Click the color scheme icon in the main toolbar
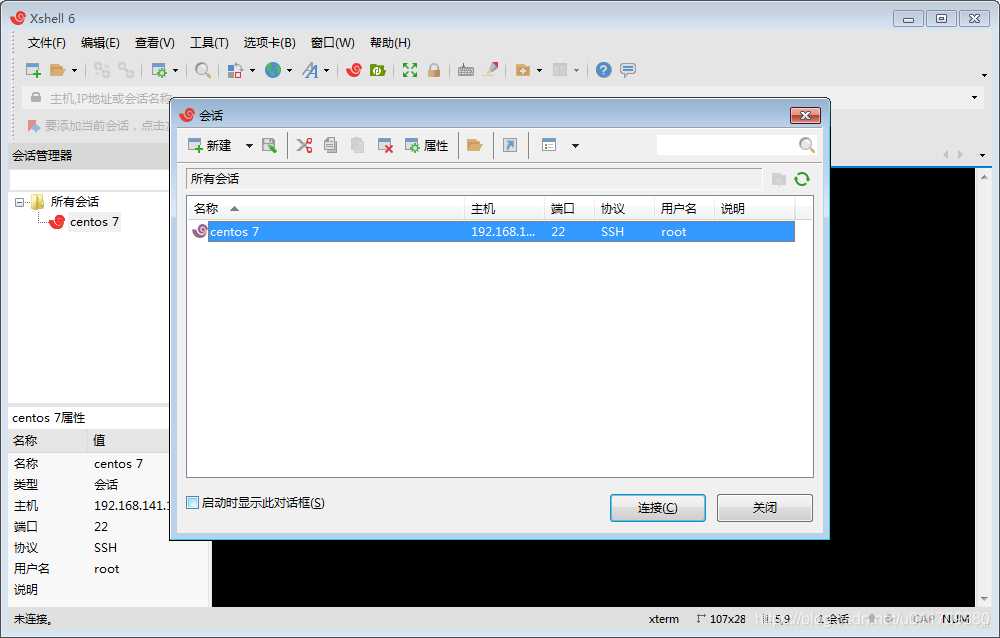 coord(235,70)
